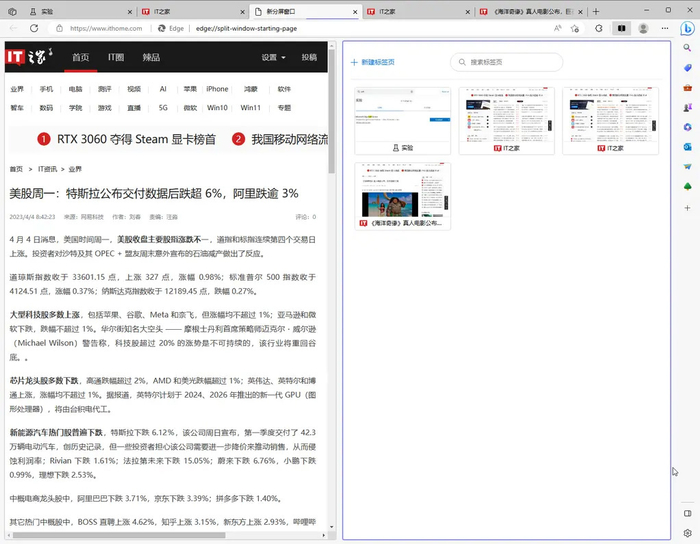Open the Outlook sidebar icon
Screen dimensions: 700x544
click(688, 146)
